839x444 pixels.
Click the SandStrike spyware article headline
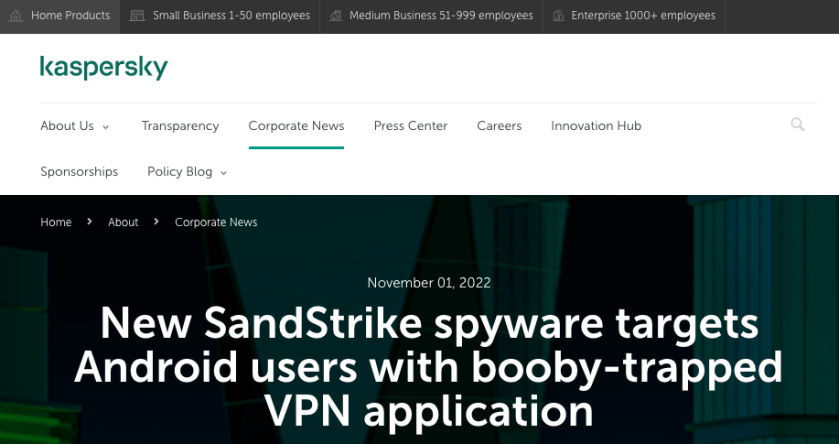tap(428, 367)
